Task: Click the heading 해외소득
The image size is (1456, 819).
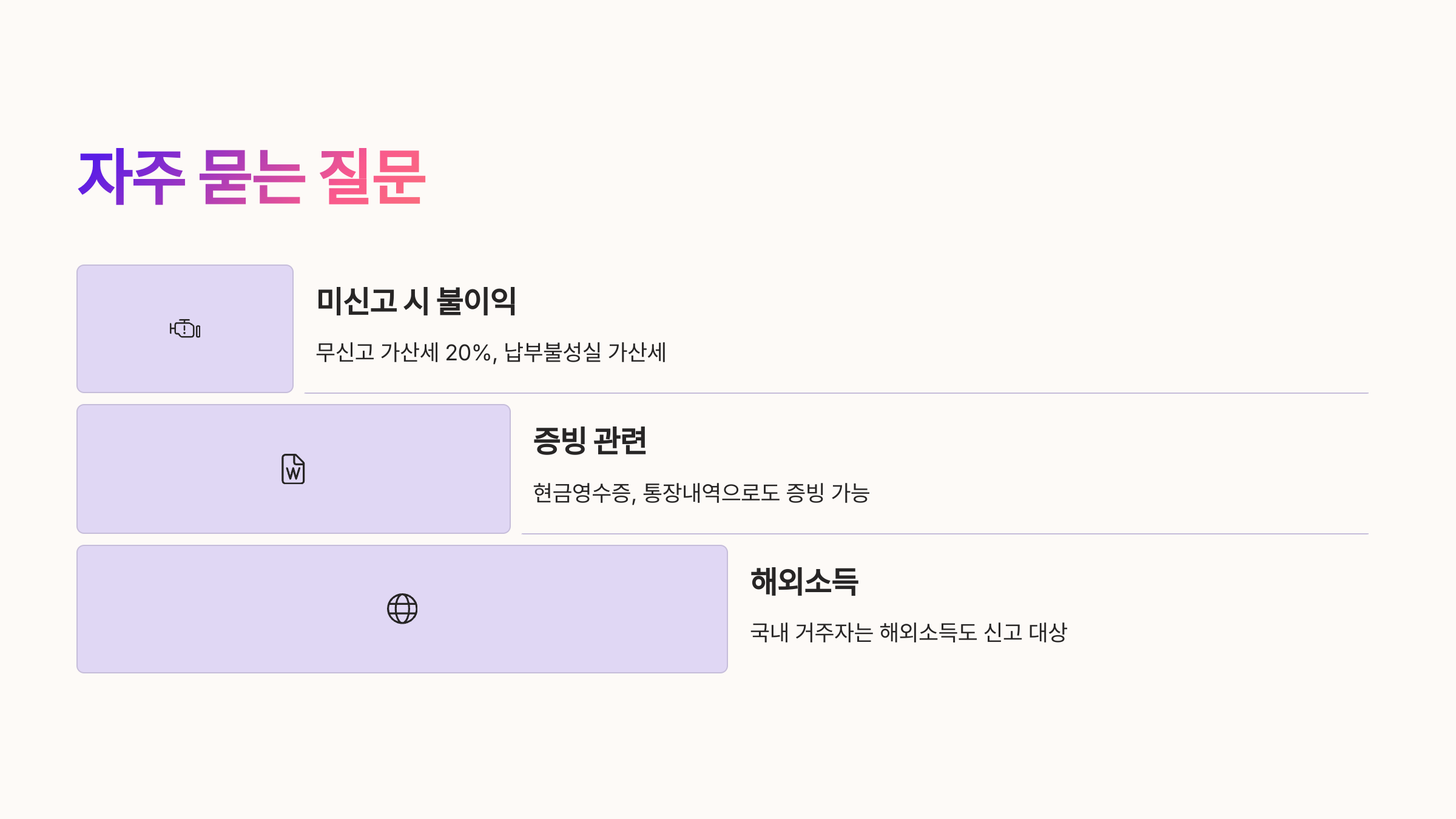Action: click(x=804, y=581)
